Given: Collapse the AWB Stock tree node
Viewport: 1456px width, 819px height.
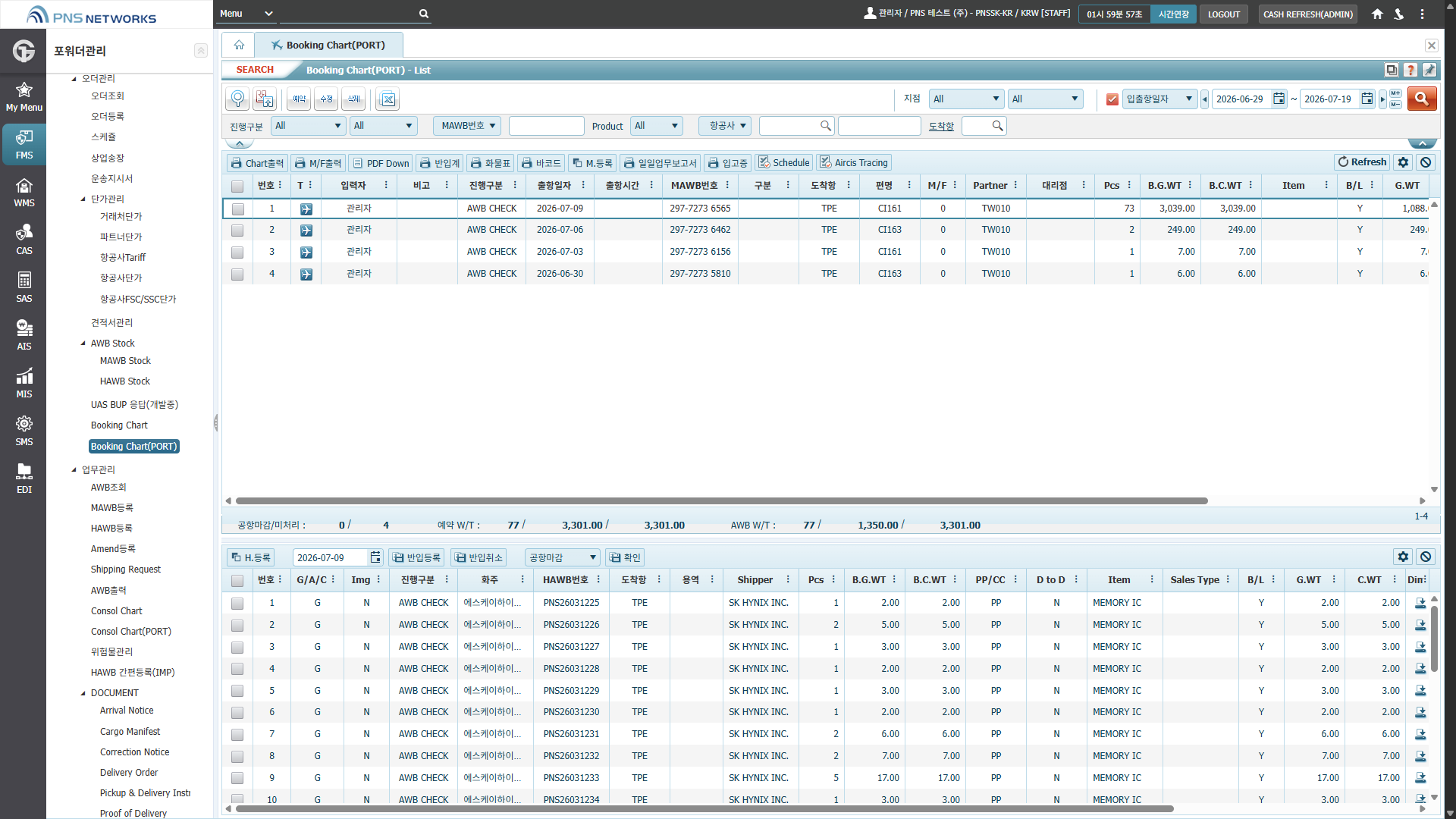Looking at the screenshot, I should (83, 344).
